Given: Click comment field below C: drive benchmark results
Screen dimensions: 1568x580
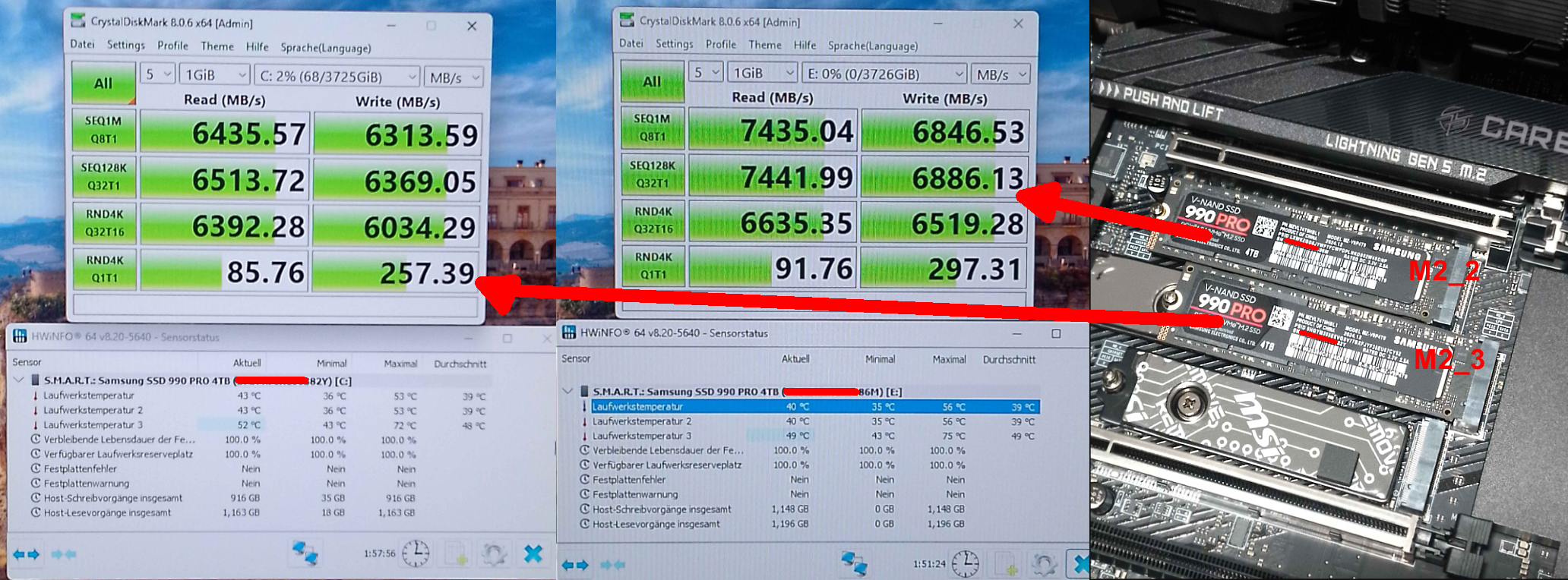Looking at the screenshot, I should 275,304.
